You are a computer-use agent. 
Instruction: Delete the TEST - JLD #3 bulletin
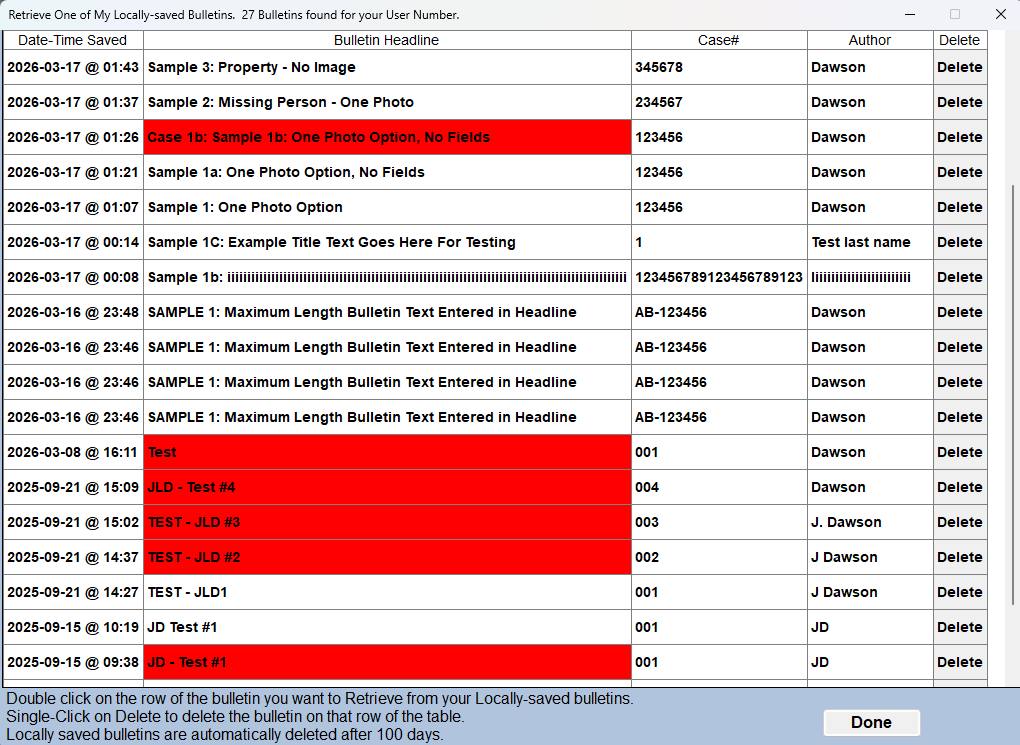pos(960,522)
